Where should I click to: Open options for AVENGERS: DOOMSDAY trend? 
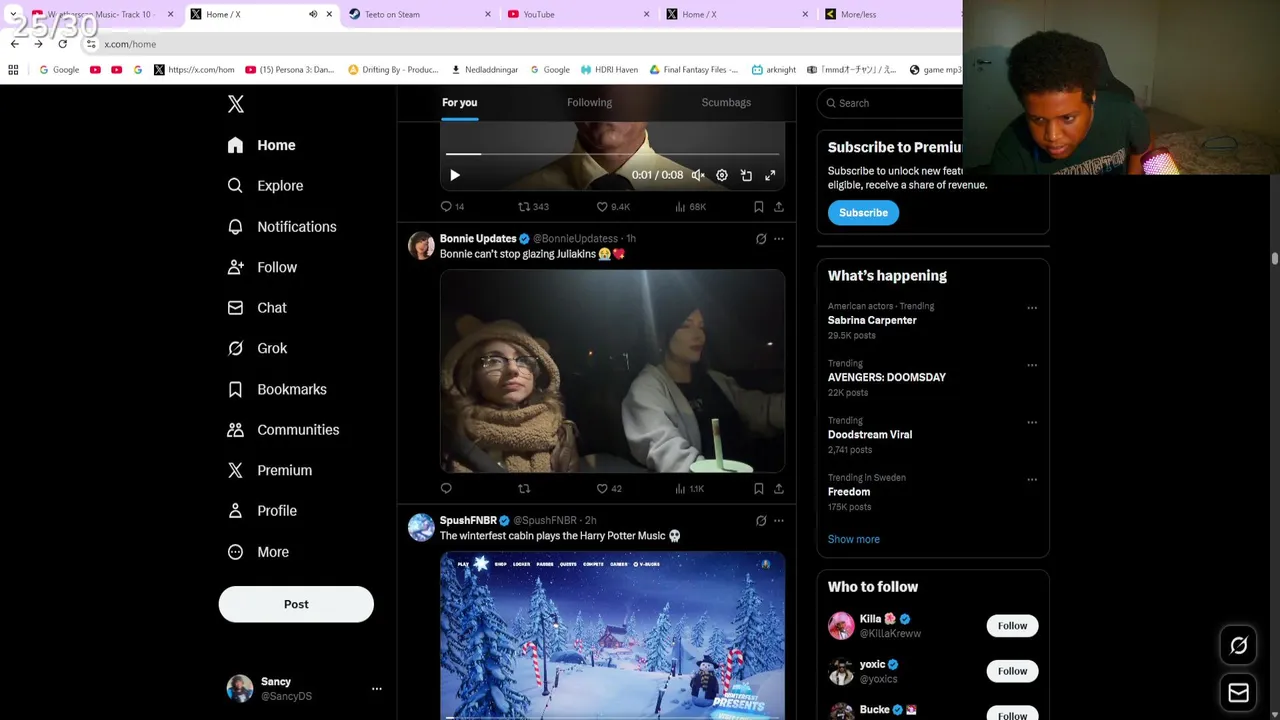point(1032,365)
